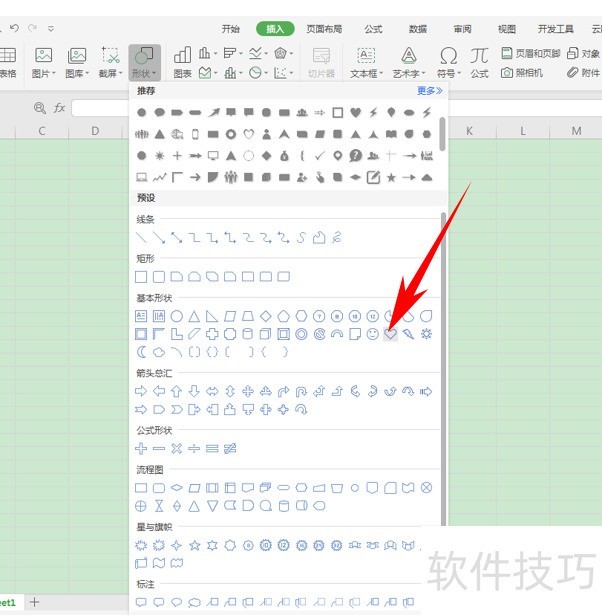Insert an attachment (附件)
Image resolution: width=602 pixels, height=616 pixels.
(584, 73)
